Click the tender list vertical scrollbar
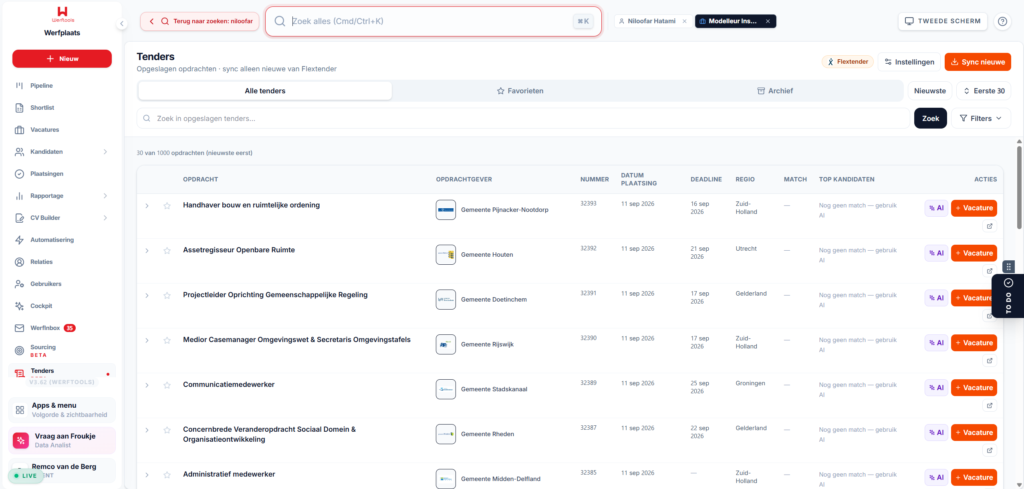 pos(1019,186)
